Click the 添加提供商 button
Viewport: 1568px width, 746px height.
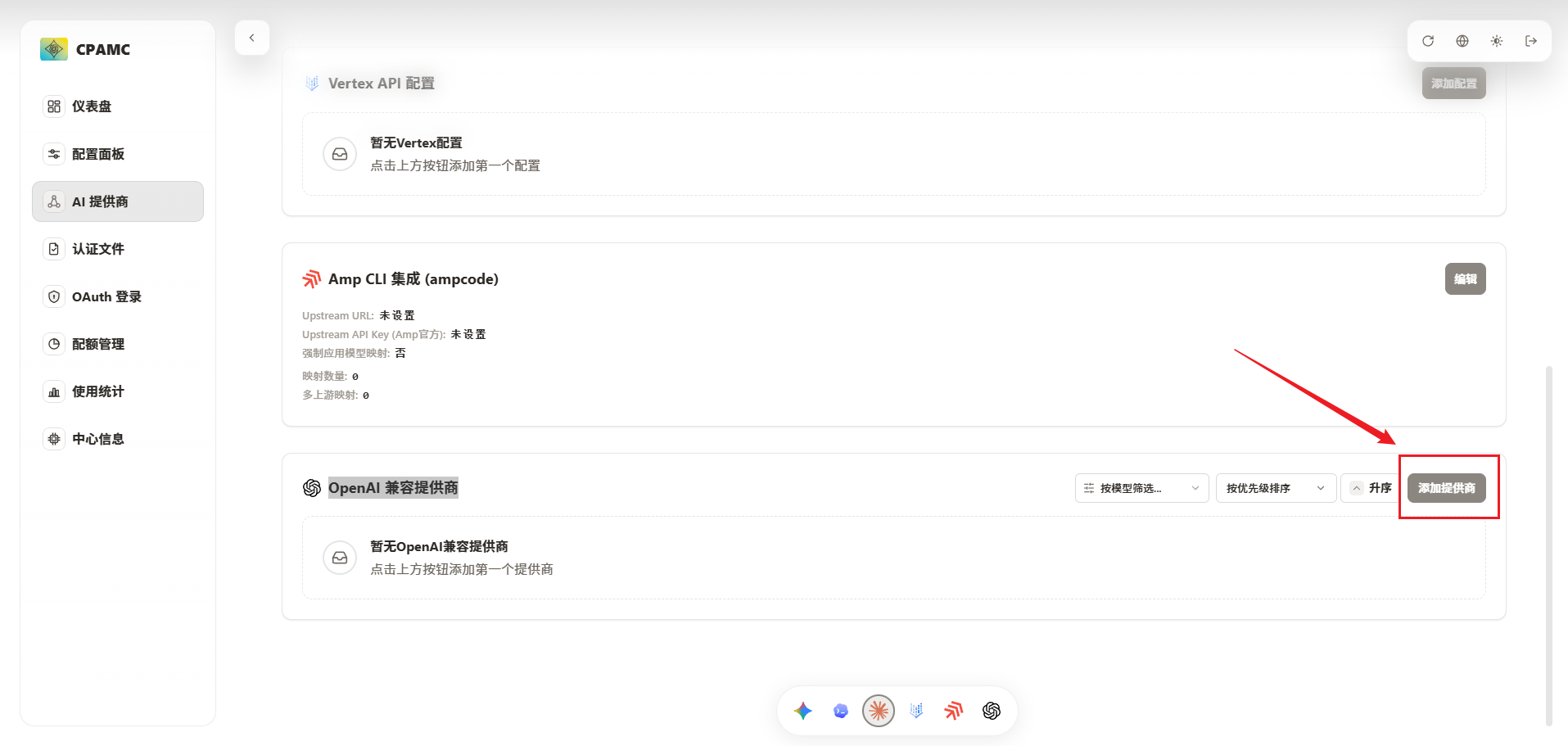tap(1446, 488)
